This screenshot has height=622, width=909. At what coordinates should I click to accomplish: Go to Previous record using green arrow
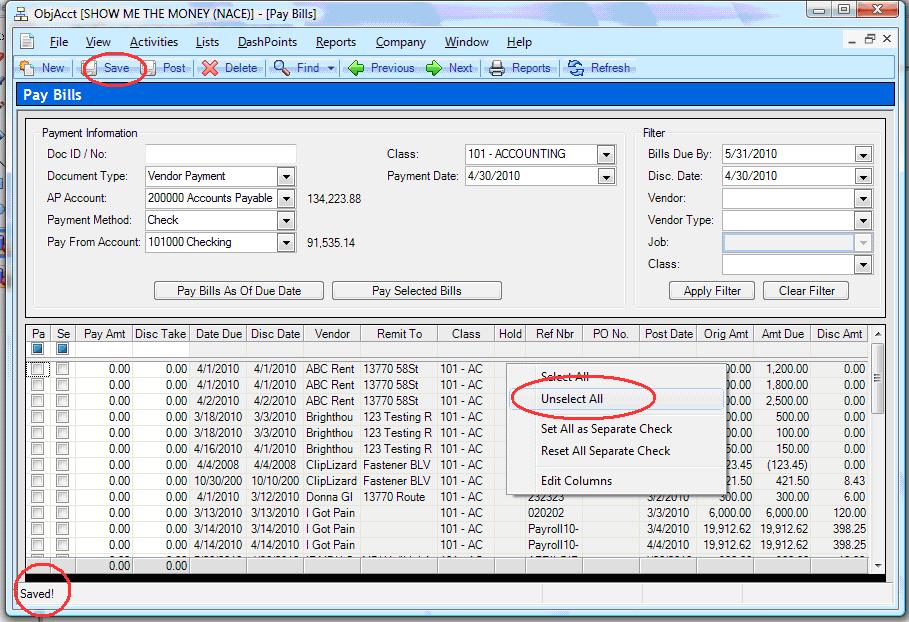tap(357, 68)
